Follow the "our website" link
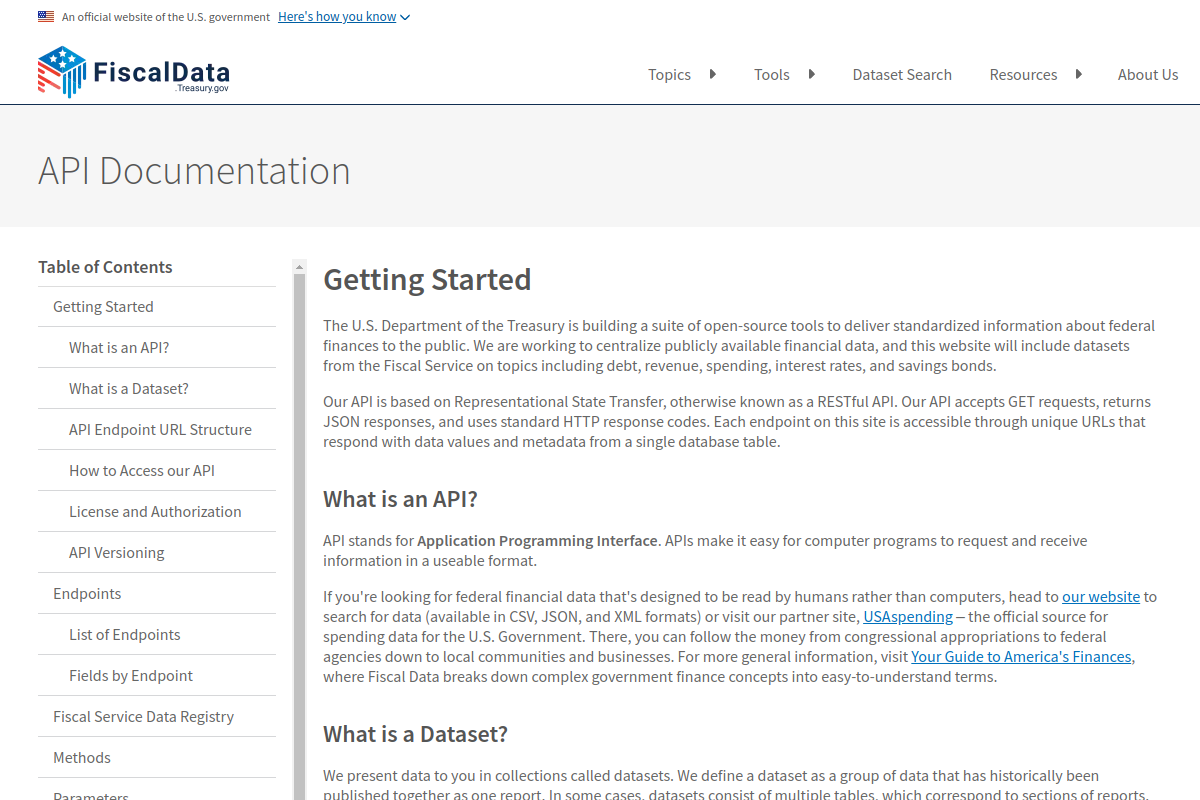1200x800 pixels. pos(1101,597)
